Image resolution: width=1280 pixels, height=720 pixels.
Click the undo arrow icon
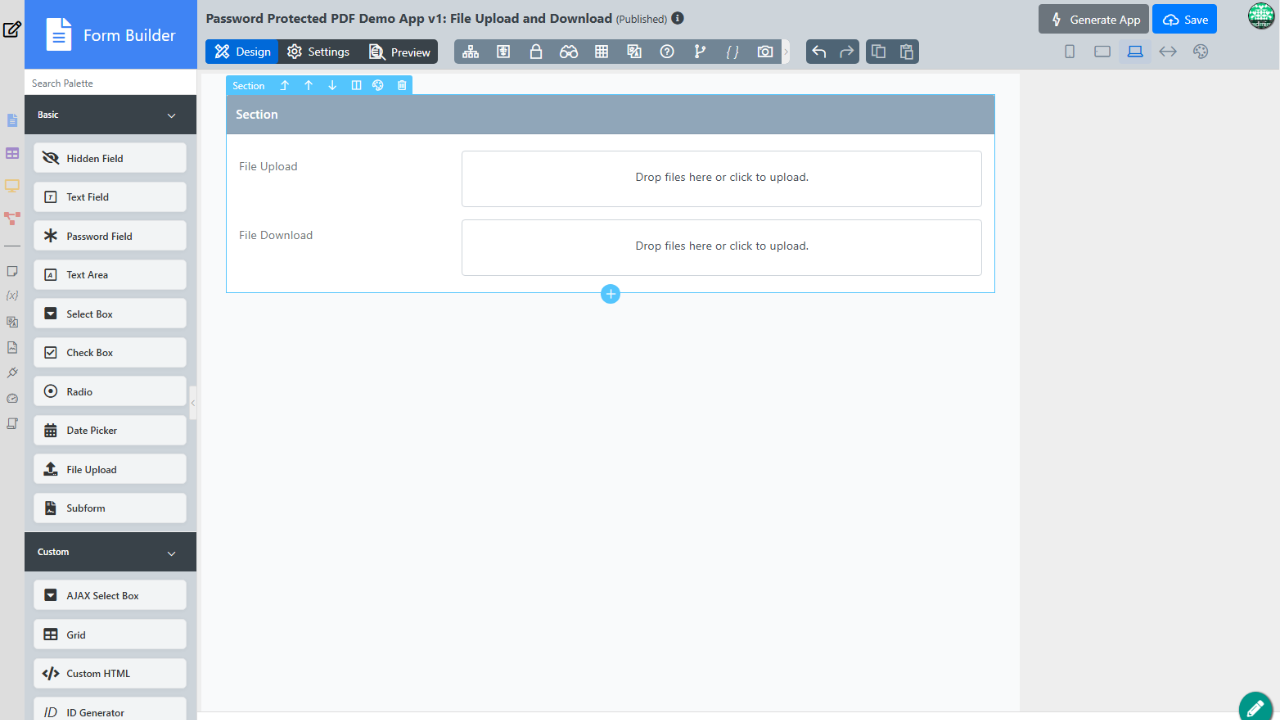click(x=819, y=52)
